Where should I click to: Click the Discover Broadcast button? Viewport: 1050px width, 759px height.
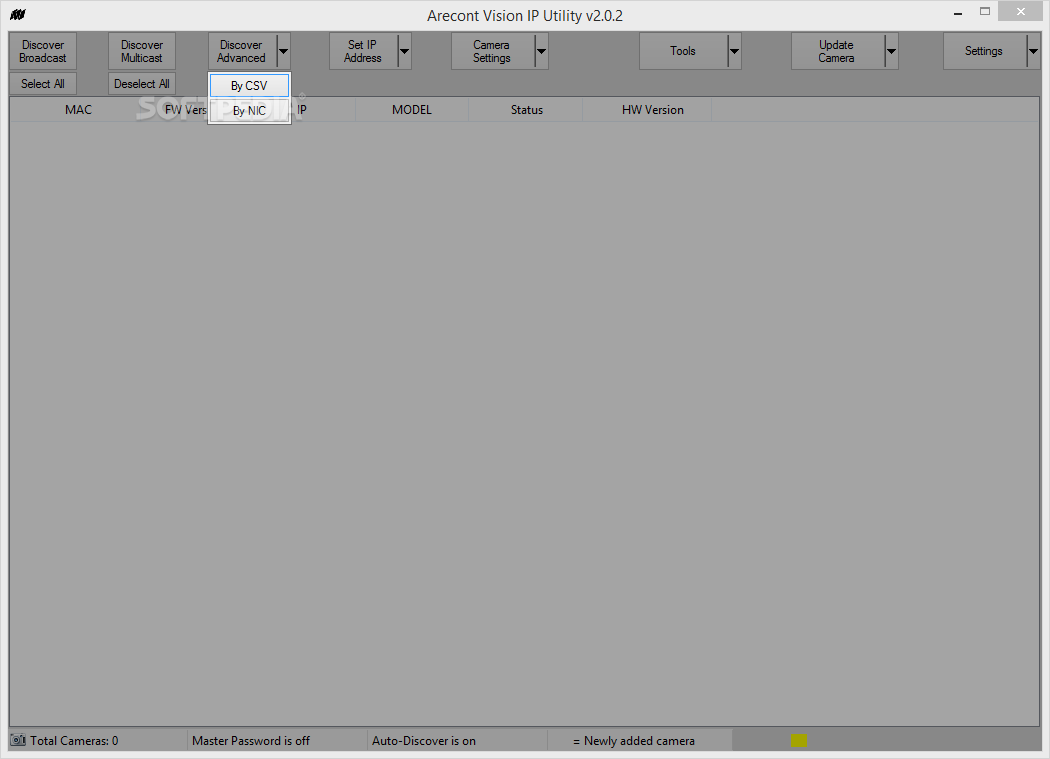click(x=43, y=51)
